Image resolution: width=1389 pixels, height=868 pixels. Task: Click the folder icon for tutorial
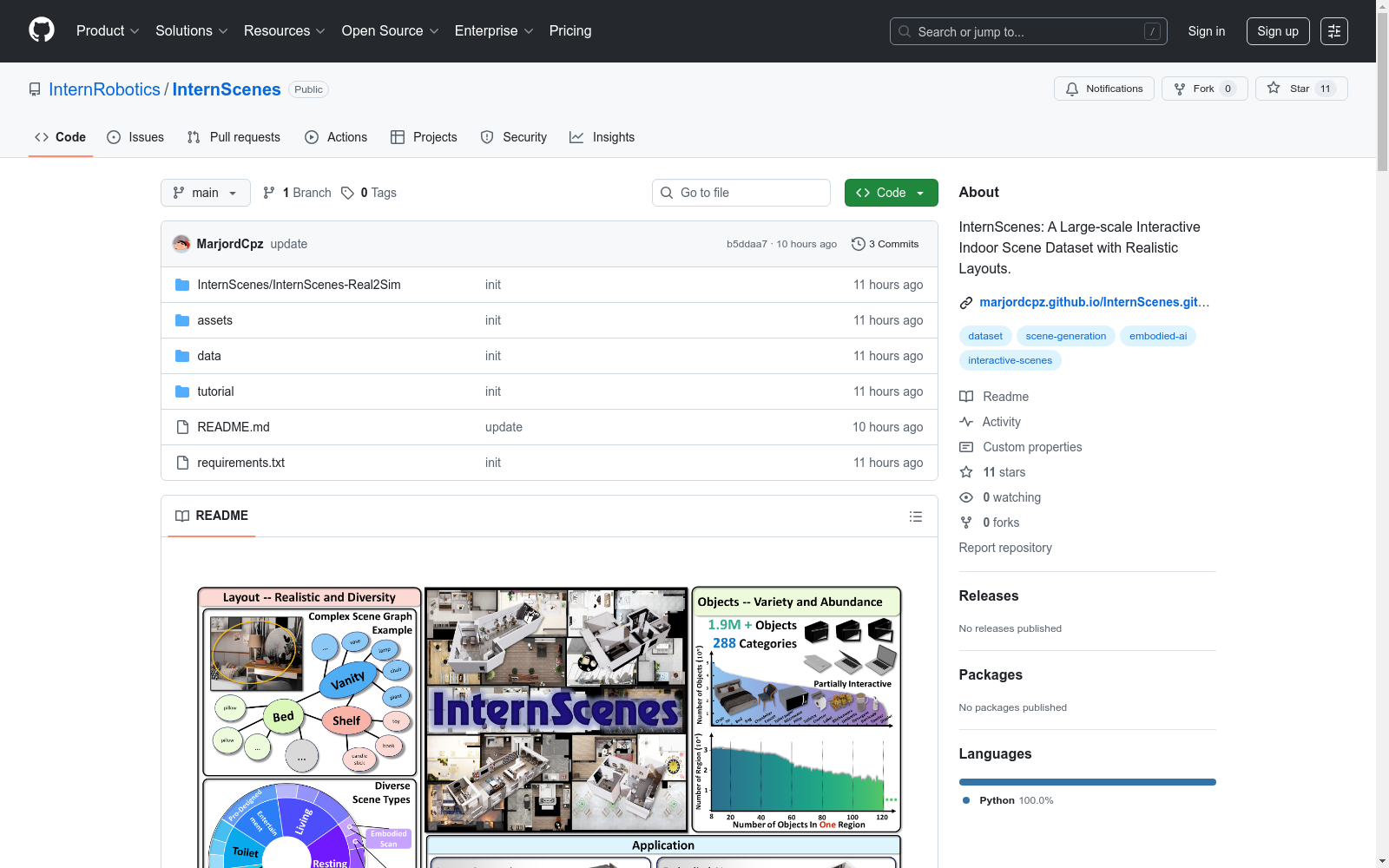coord(182,391)
